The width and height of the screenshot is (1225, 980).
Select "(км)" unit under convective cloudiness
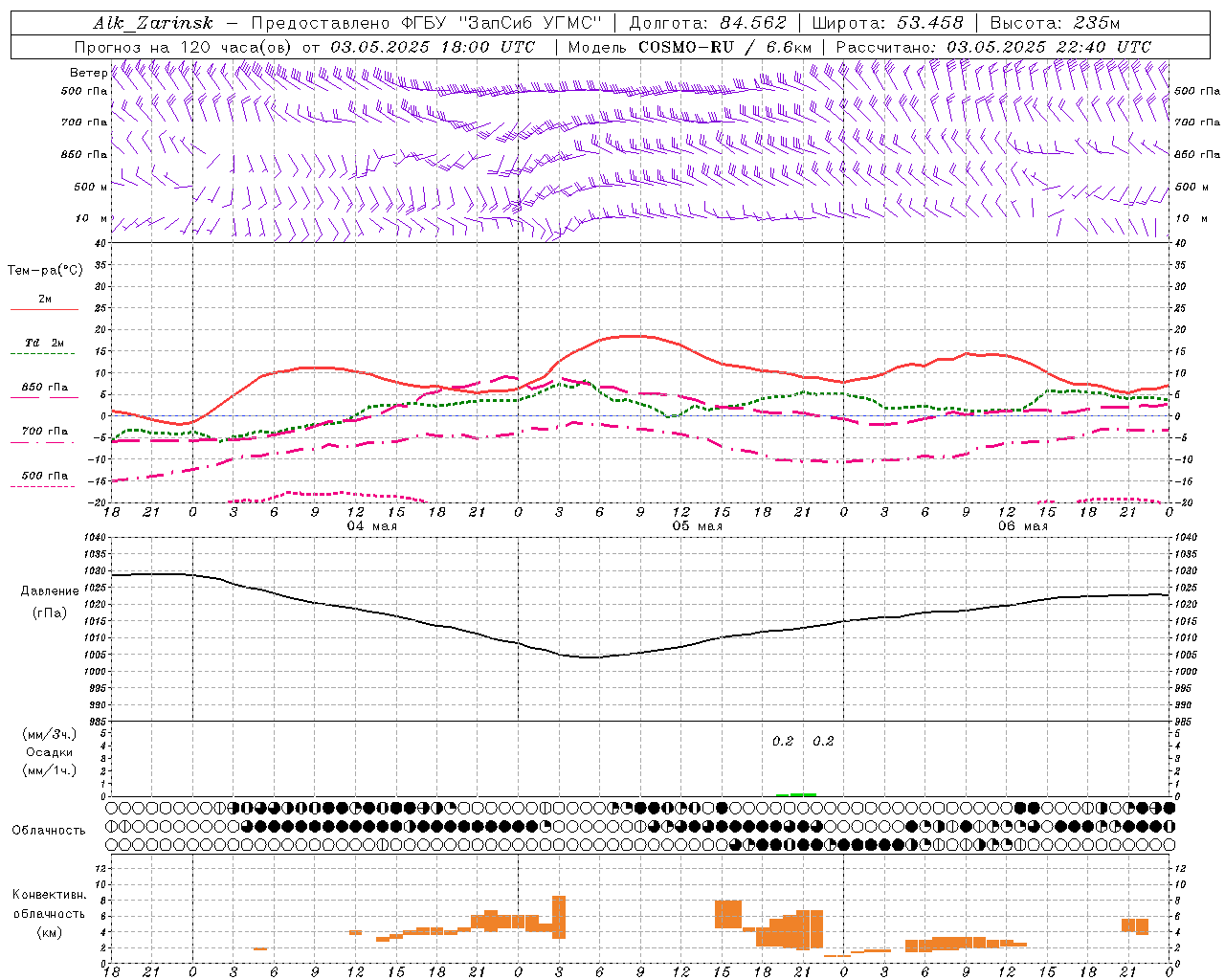(x=50, y=932)
